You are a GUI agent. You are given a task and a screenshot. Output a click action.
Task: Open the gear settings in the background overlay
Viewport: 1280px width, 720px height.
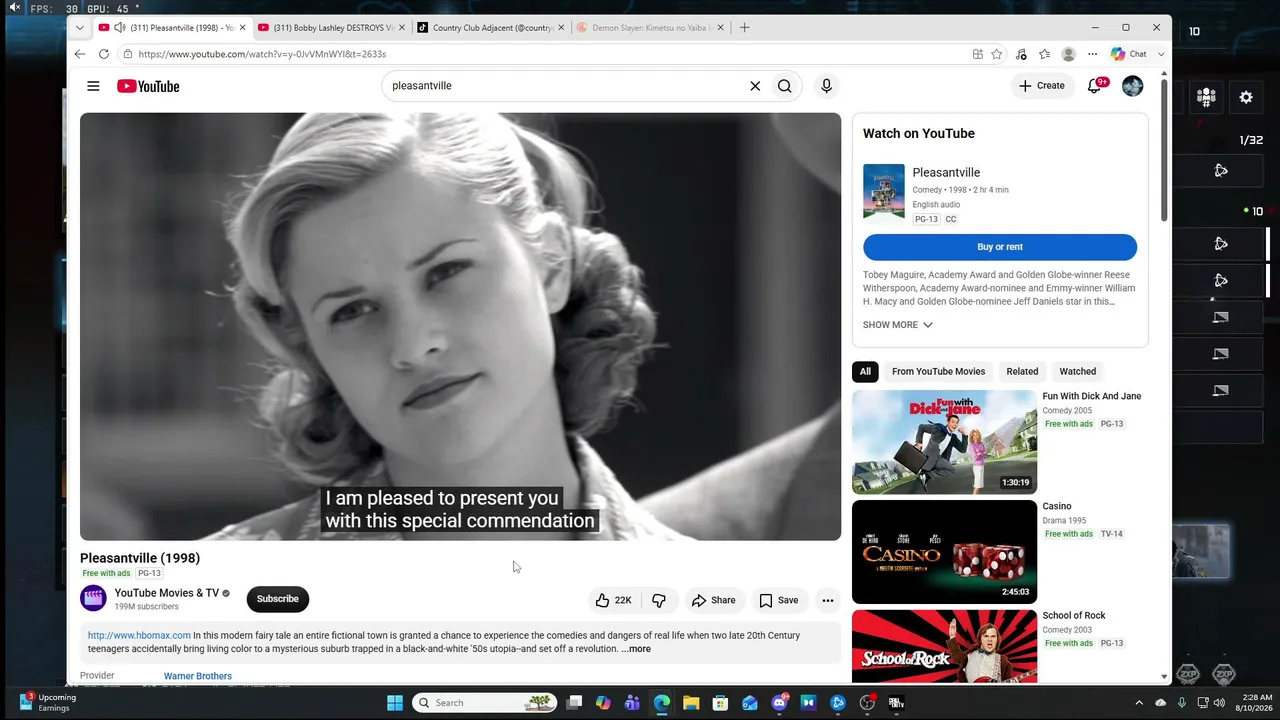(x=1246, y=97)
